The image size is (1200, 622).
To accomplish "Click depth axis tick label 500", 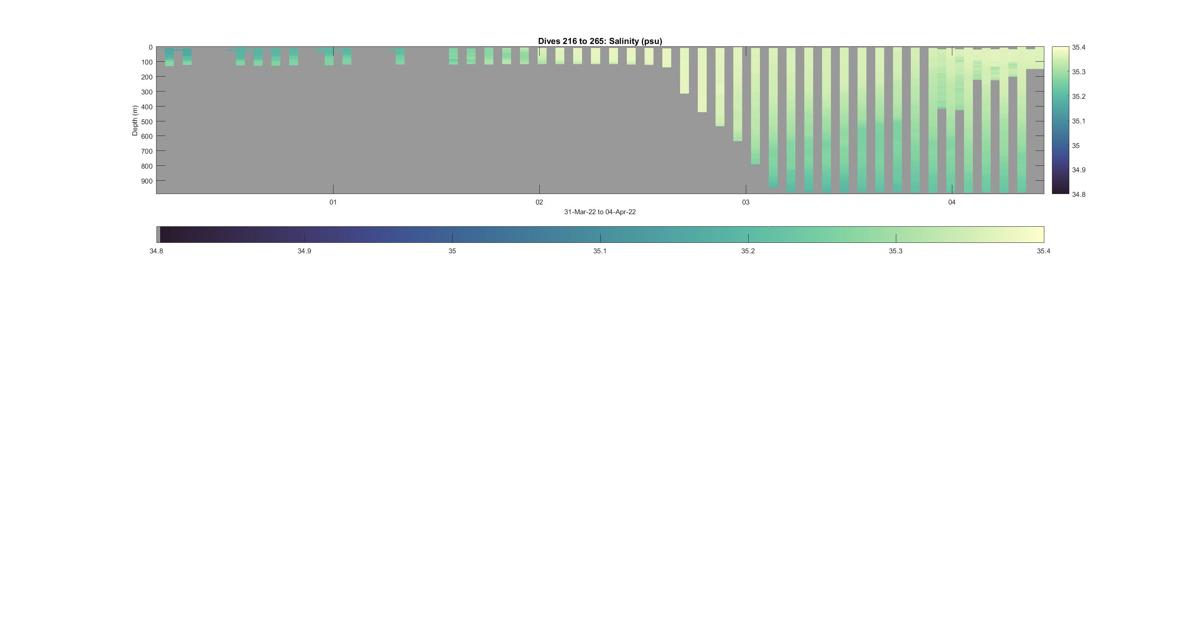I will click(x=146, y=122).
